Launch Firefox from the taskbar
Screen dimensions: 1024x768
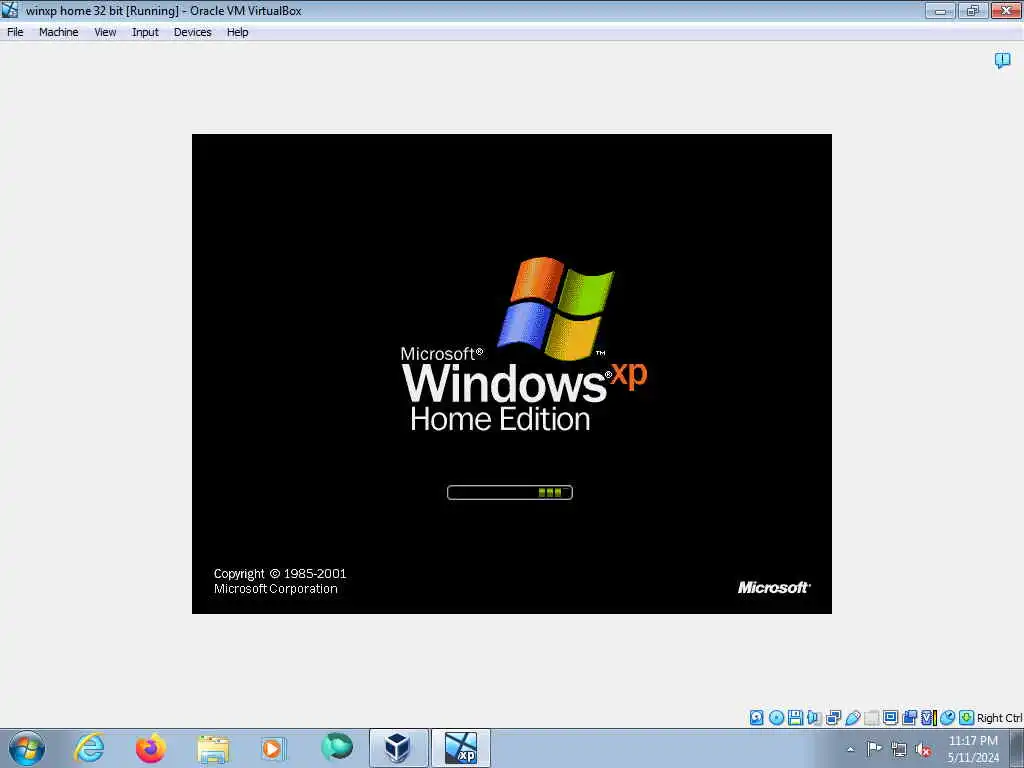tap(151, 748)
